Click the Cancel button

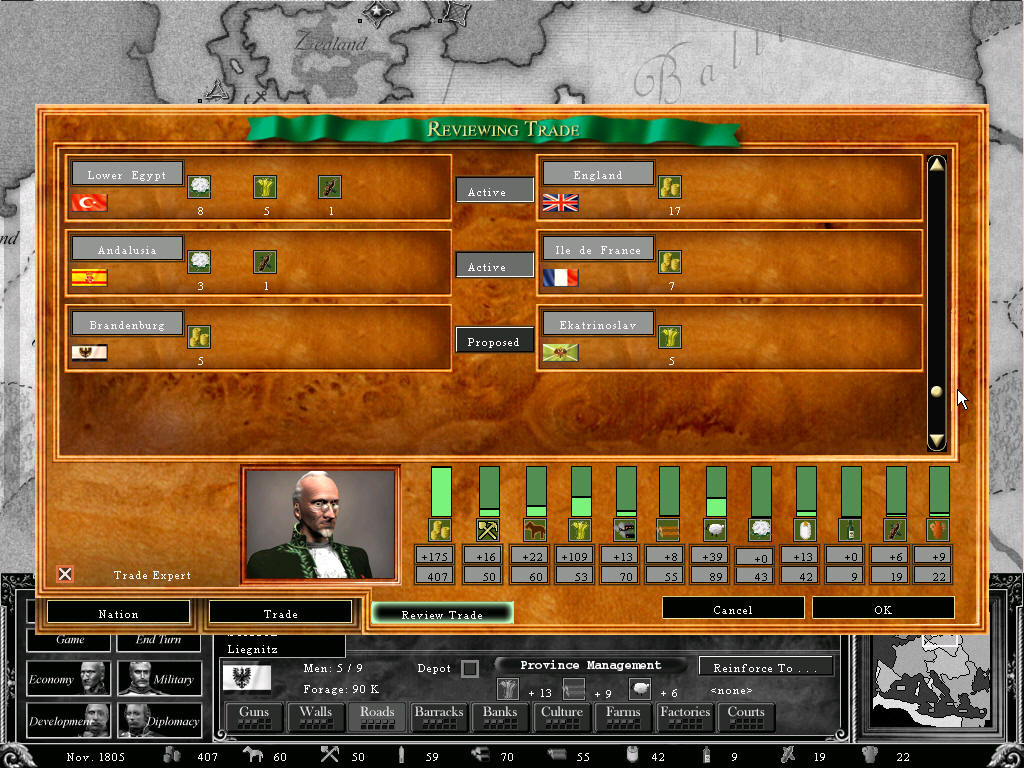tap(733, 608)
